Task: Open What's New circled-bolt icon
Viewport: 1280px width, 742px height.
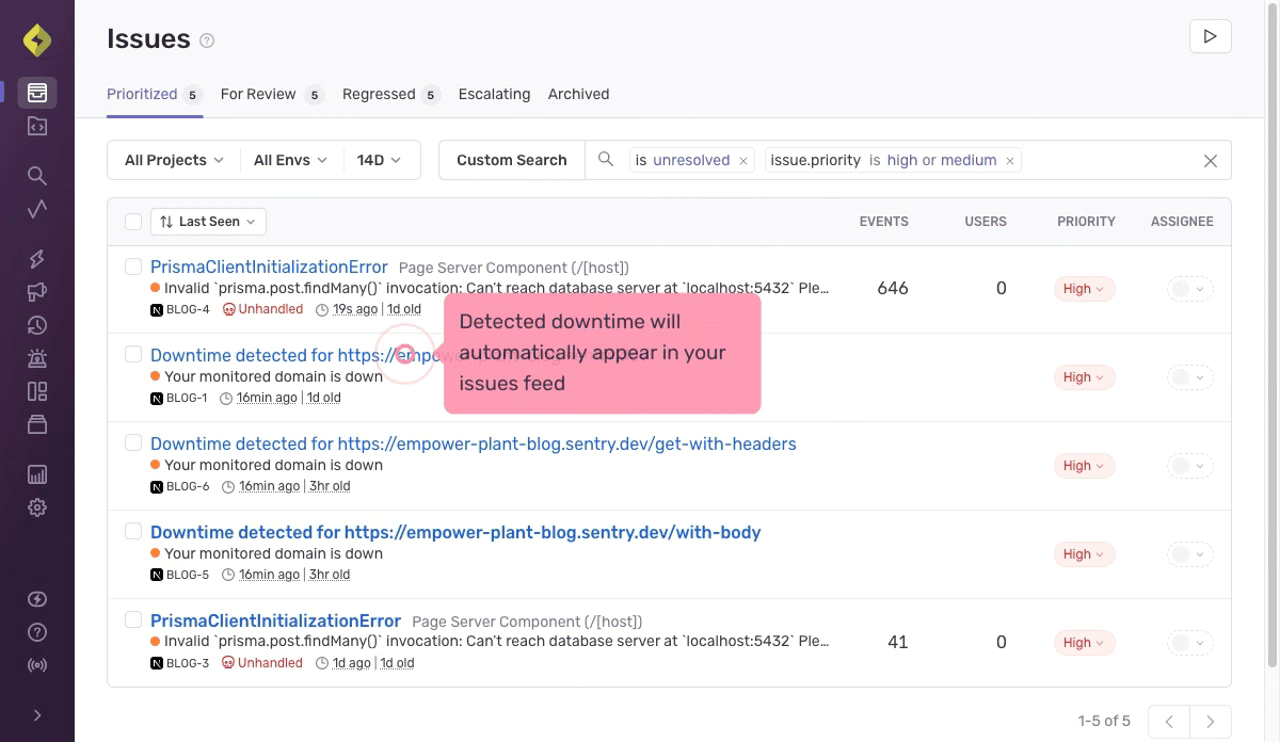Action: (37, 599)
